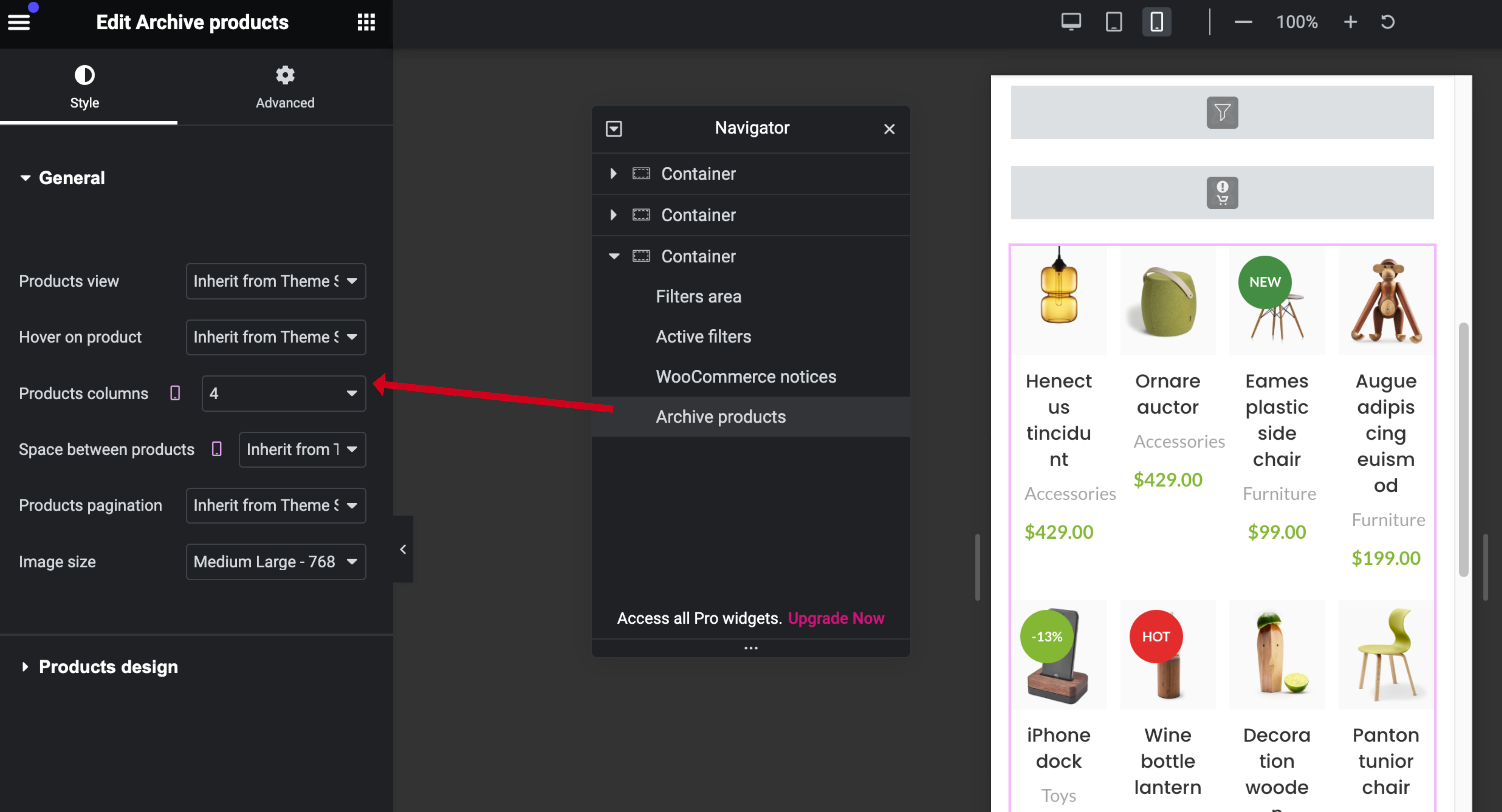Open the Space between products dropdown
The height and width of the screenshot is (812, 1502).
point(303,449)
